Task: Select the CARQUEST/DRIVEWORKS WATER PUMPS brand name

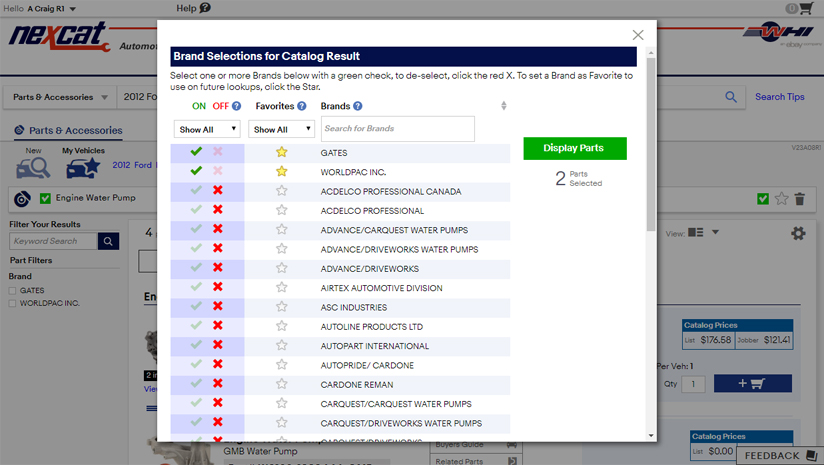Action: [401, 423]
